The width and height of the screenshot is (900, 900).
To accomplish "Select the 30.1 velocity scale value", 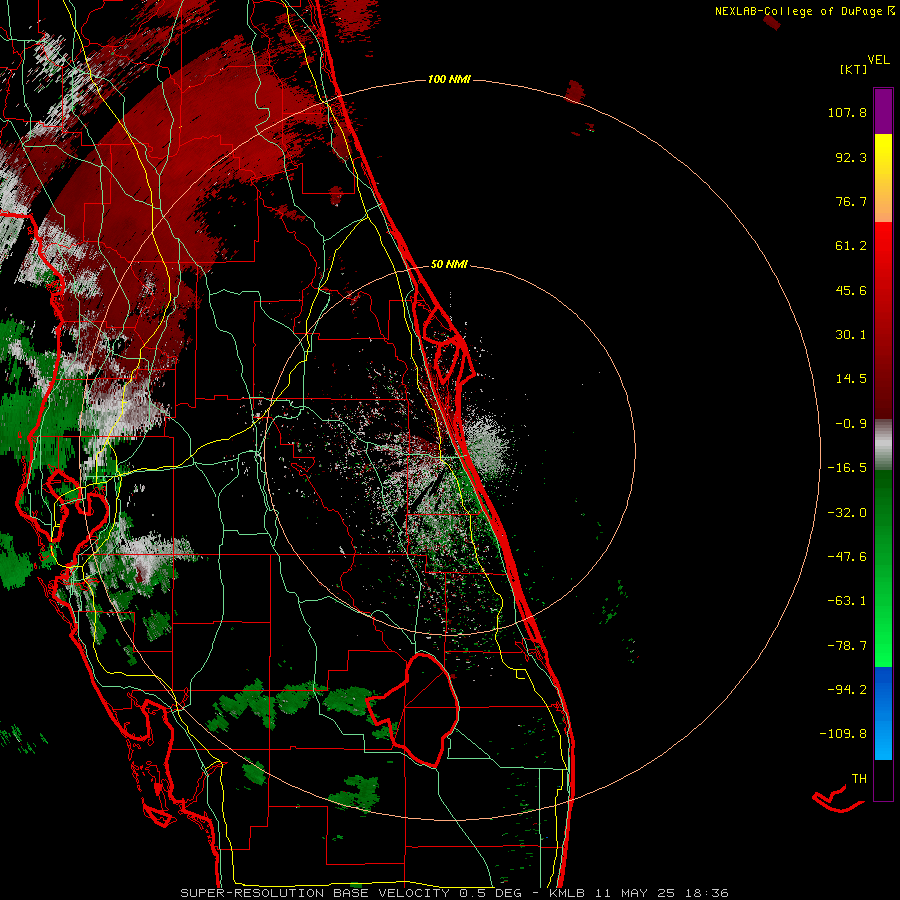I will coord(851,335).
